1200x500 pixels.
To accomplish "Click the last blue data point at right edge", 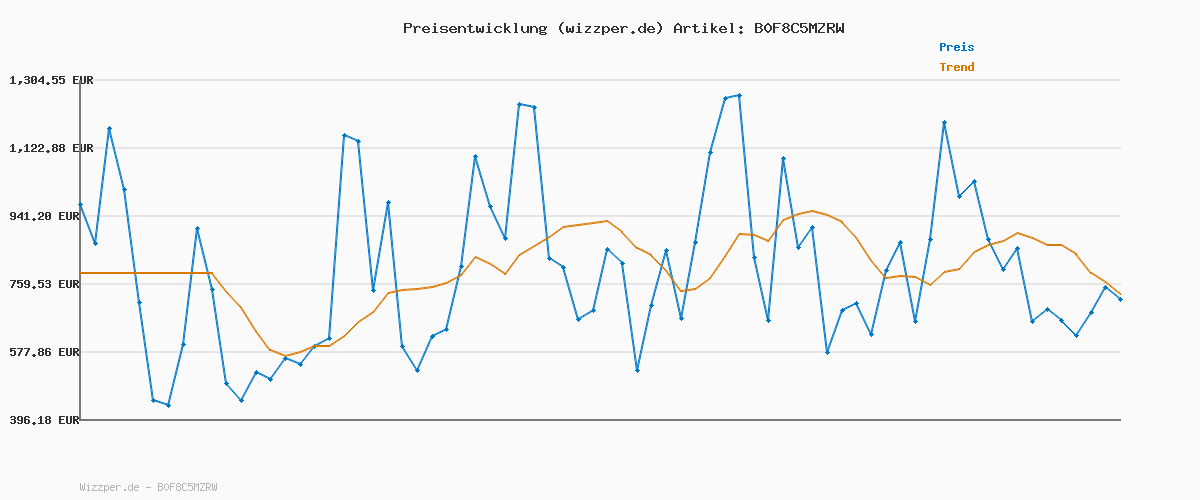I will point(1120,300).
